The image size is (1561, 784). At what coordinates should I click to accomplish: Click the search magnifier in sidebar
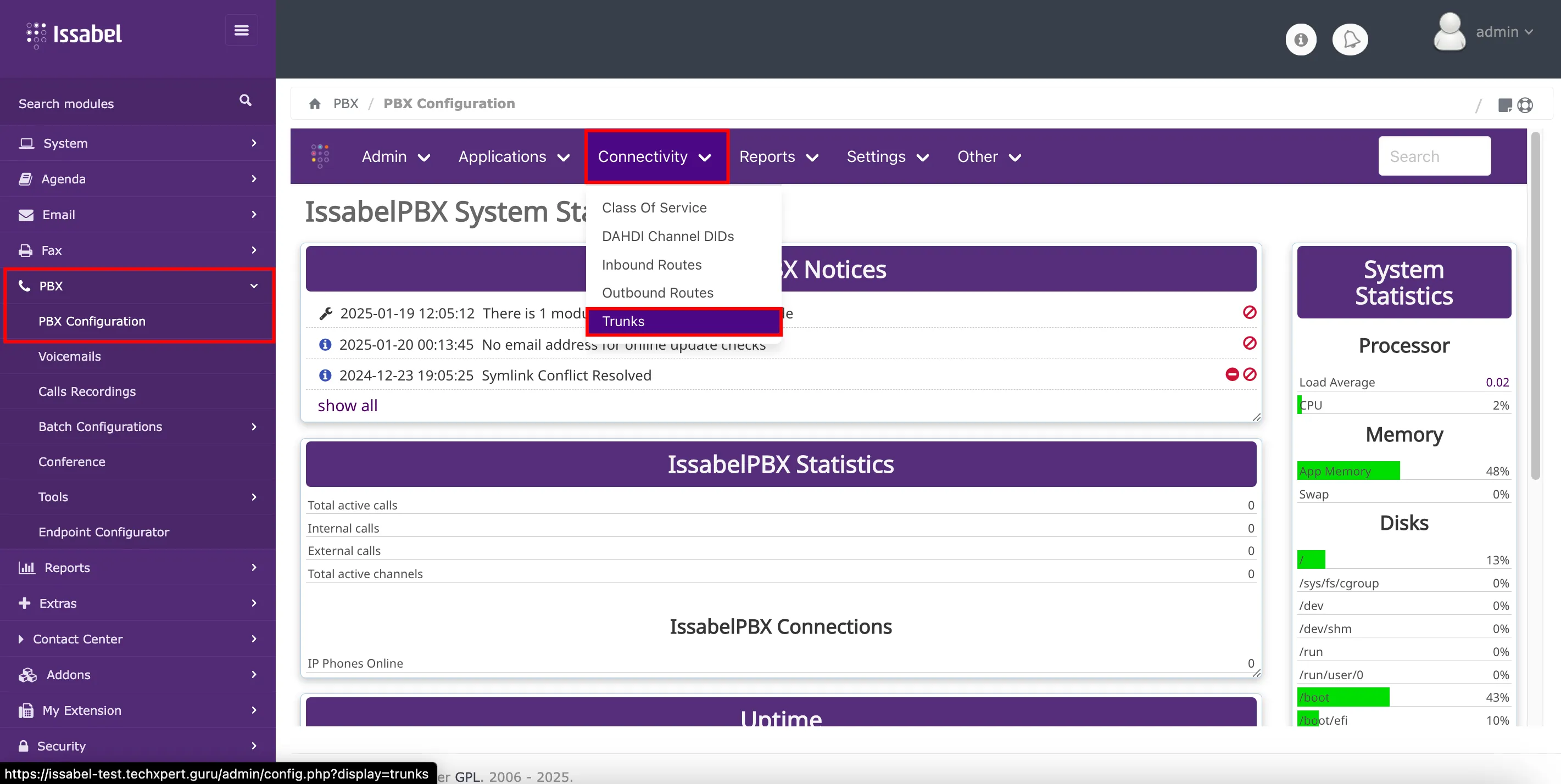pos(245,100)
